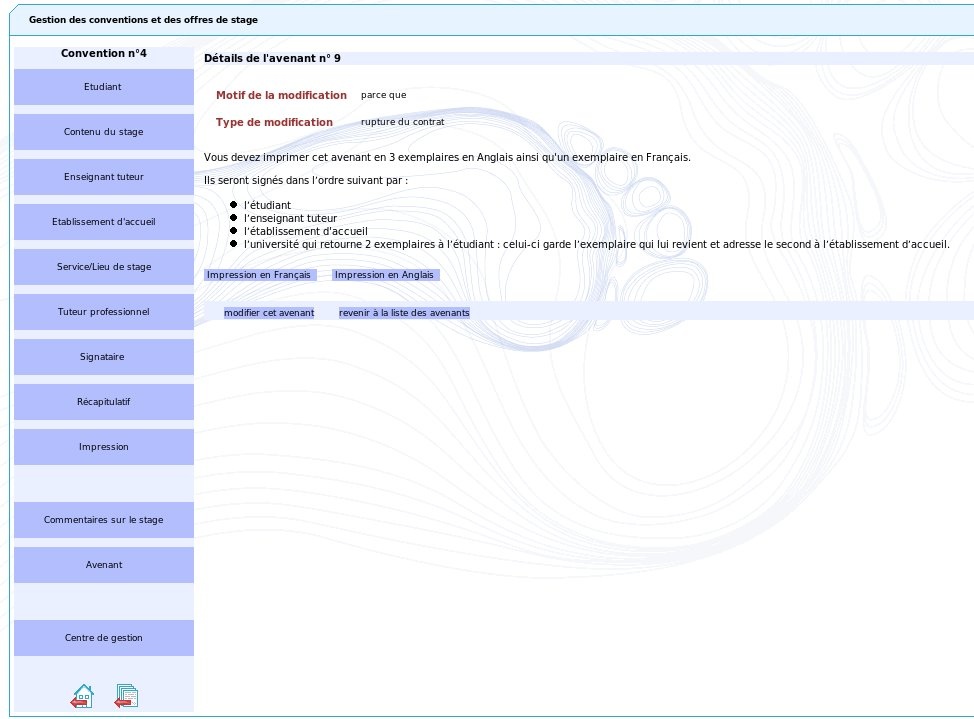Image resolution: width=974 pixels, height=719 pixels.
Task: Open the Tuteur professionnel section
Action: point(103,312)
